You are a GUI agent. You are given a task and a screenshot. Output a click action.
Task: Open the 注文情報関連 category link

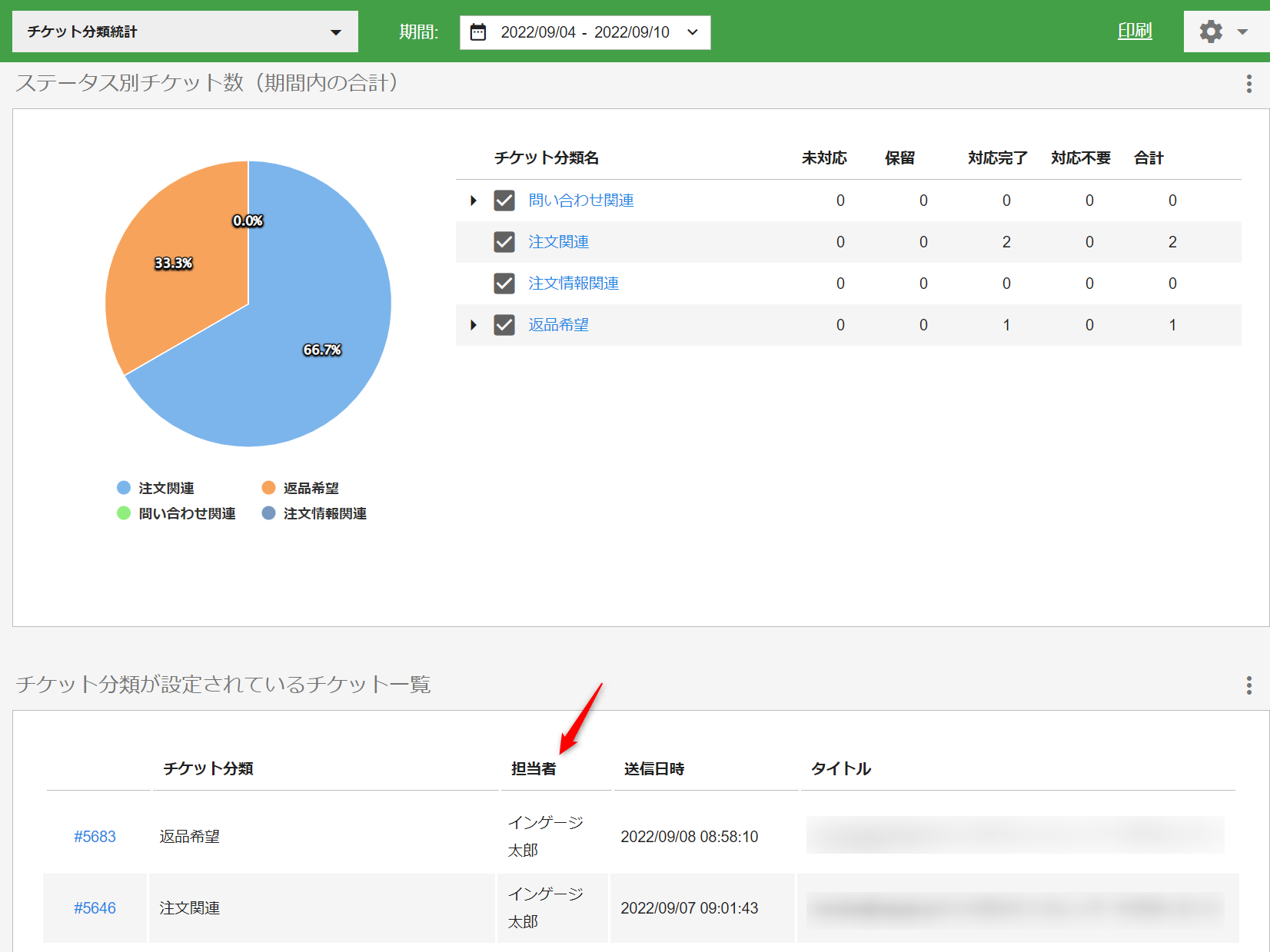coord(573,284)
